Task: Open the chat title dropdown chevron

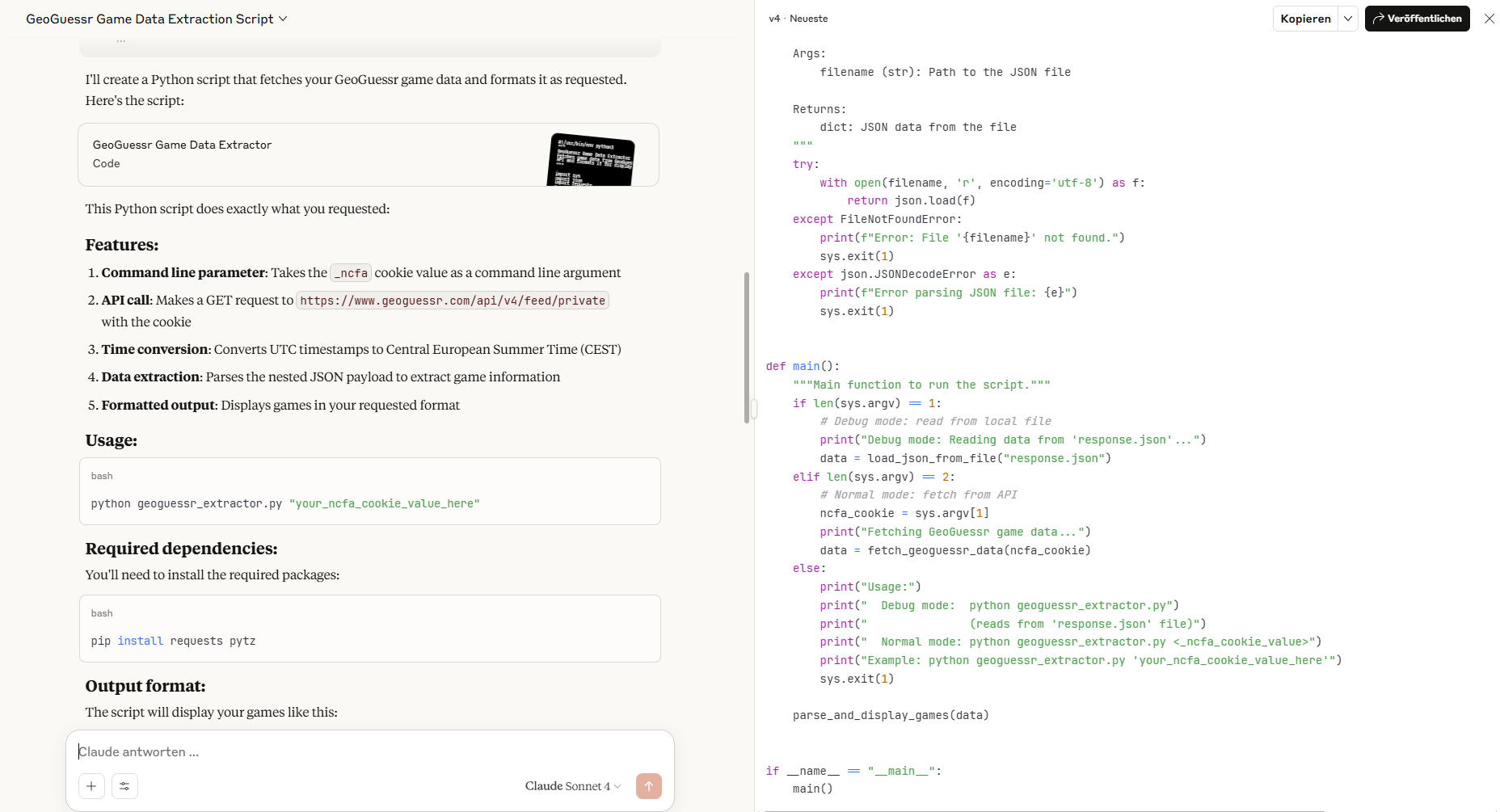Action: pyautogui.click(x=283, y=19)
